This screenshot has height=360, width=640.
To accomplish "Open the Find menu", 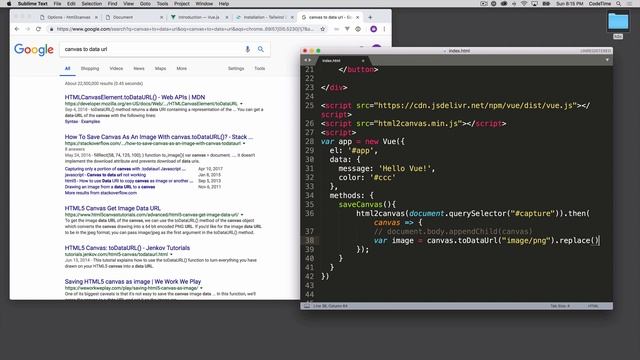I will [112, 4].
